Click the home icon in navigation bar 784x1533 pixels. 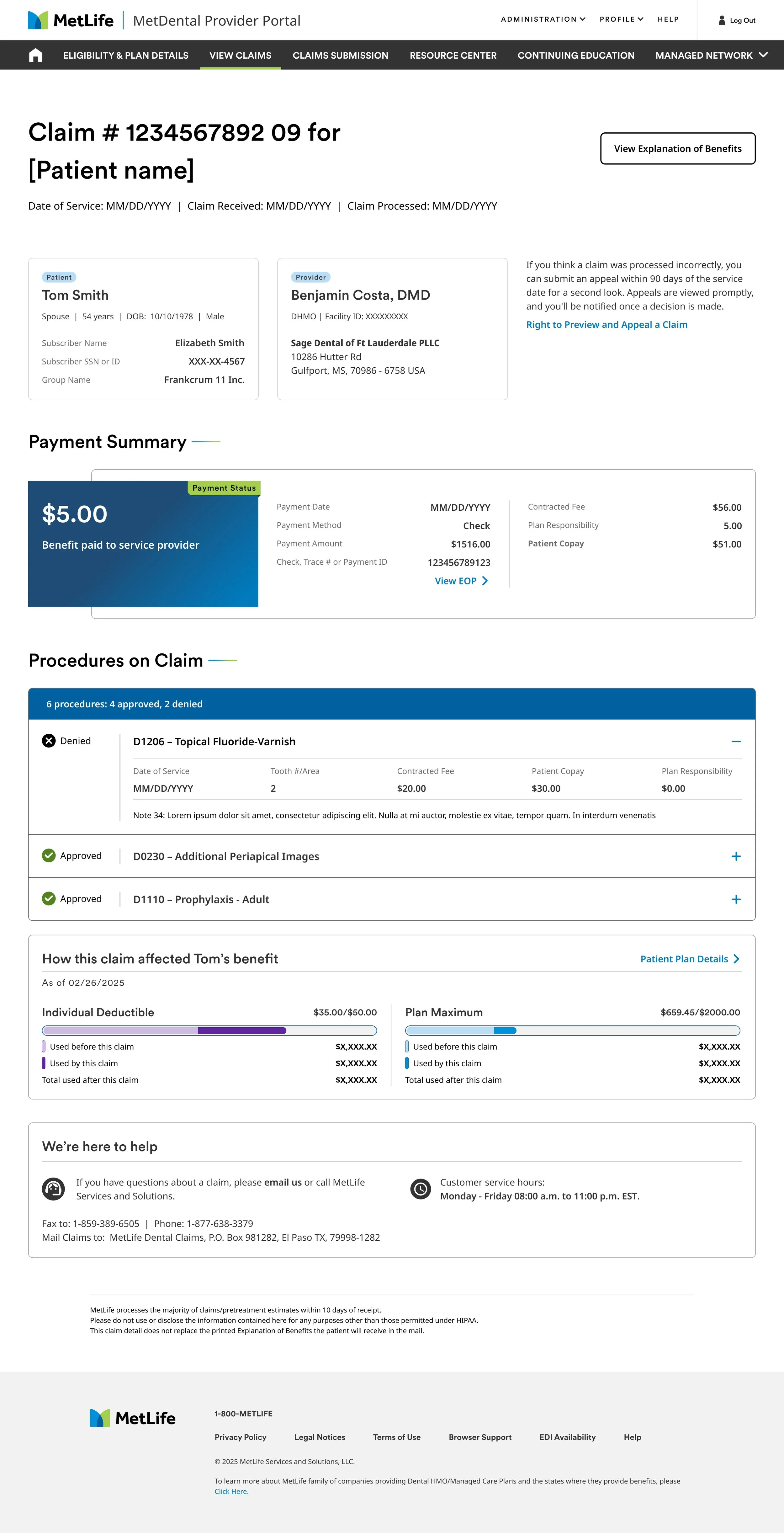pyautogui.click(x=36, y=55)
